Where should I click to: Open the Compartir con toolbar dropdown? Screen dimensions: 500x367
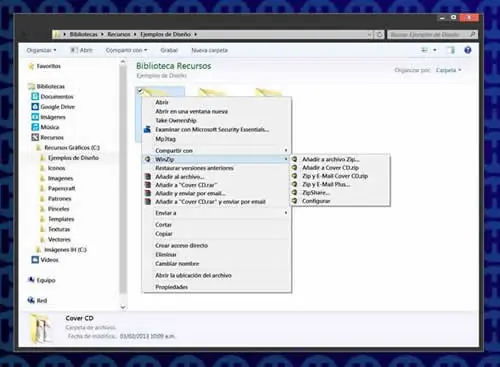point(126,50)
